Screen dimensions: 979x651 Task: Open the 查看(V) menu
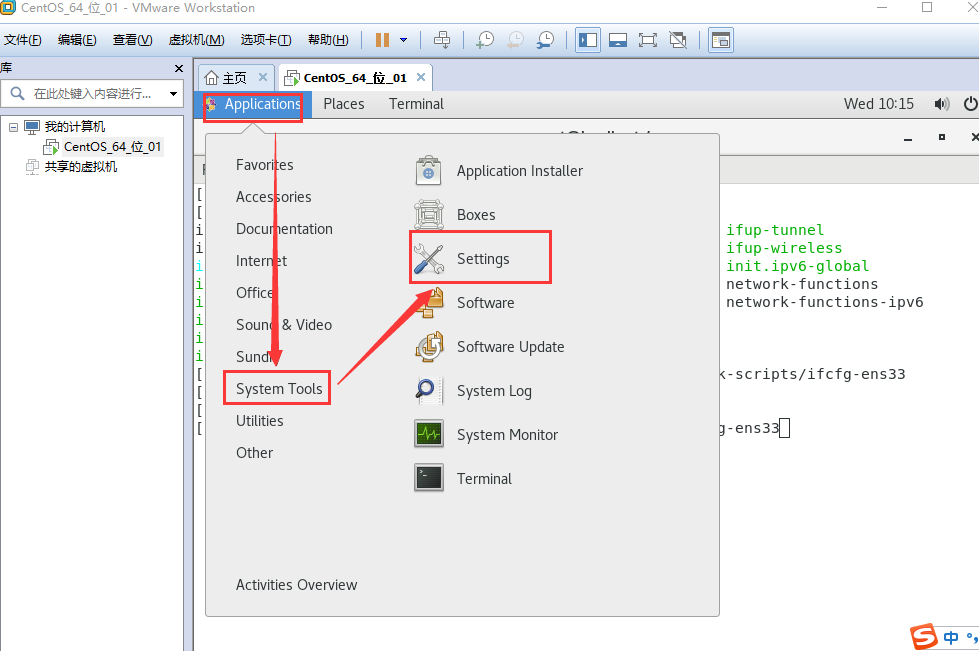[x=132, y=40]
